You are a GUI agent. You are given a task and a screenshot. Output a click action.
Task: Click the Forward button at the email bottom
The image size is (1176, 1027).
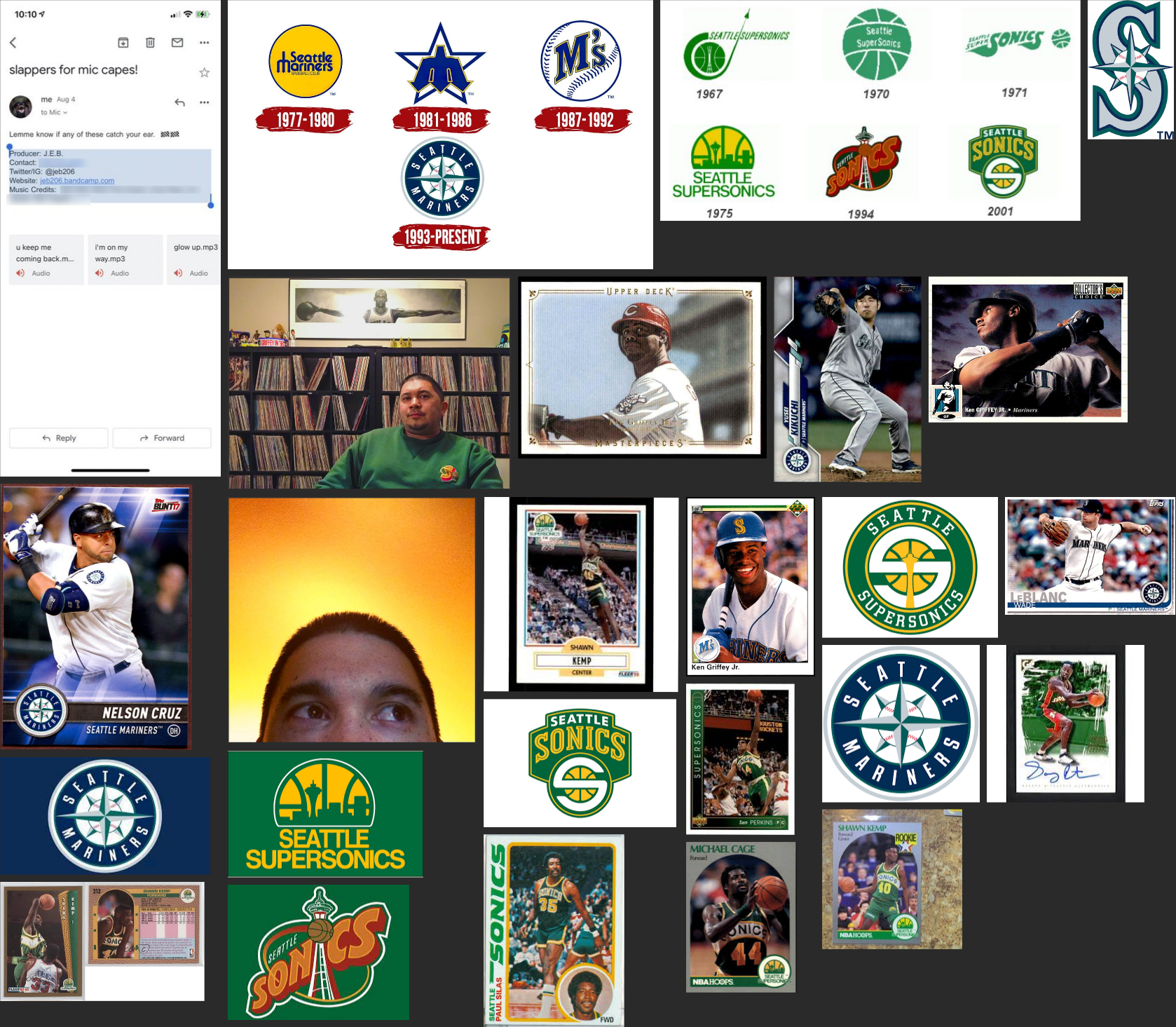pos(162,438)
